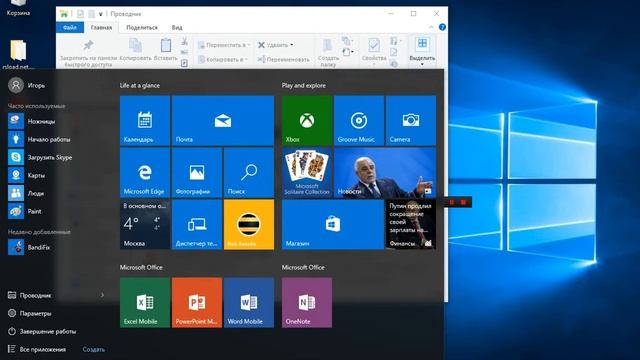Click Создать папку in ribbon

tap(328, 52)
